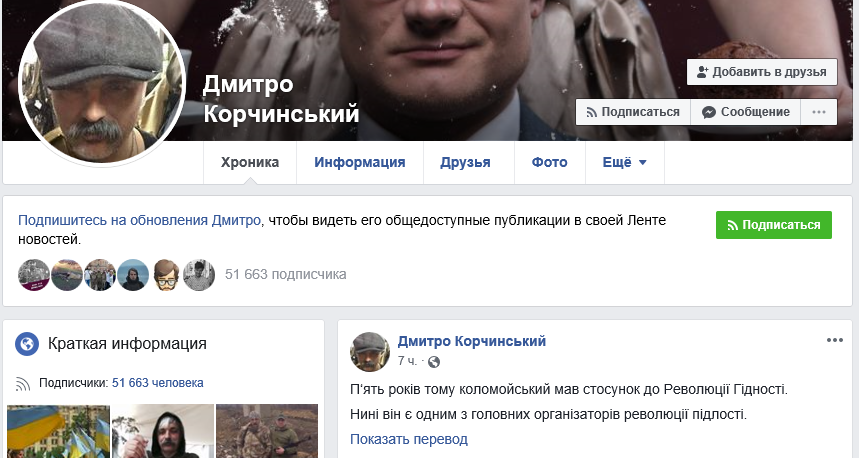Expand the Ещё dropdown tab
Image resolution: width=859 pixels, height=458 pixels.
pos(625,162)
